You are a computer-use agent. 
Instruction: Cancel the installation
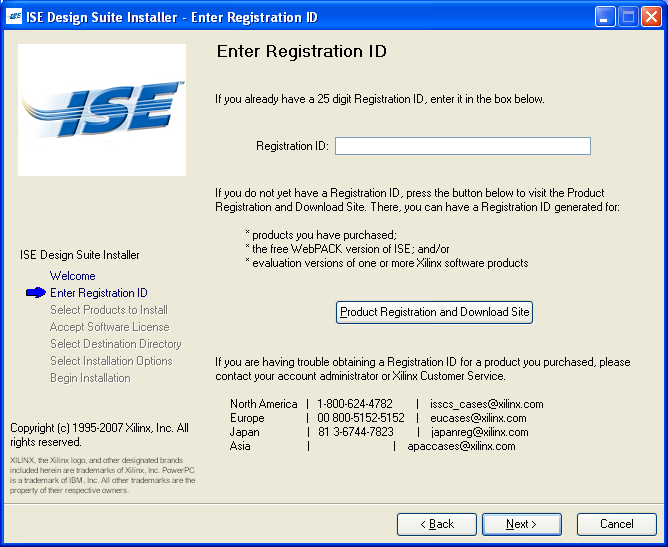tap(616, 524)
